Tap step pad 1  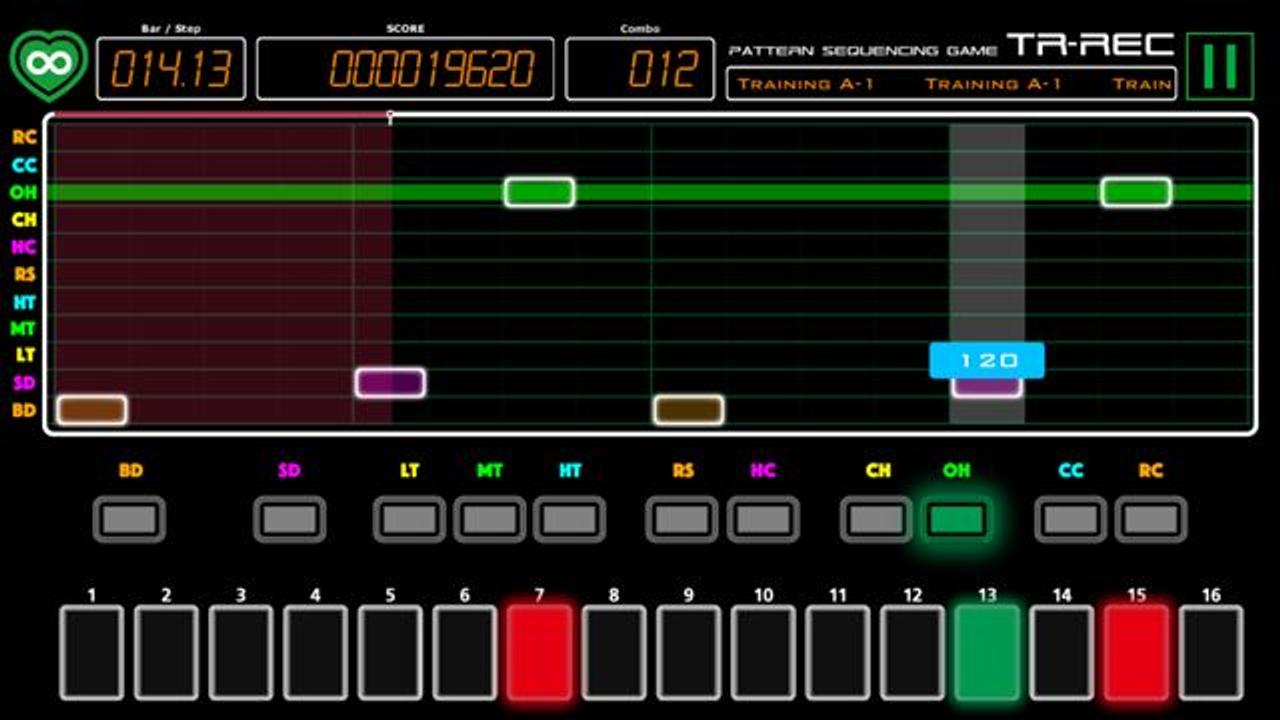pyautogui.click(x=92, y=652)
